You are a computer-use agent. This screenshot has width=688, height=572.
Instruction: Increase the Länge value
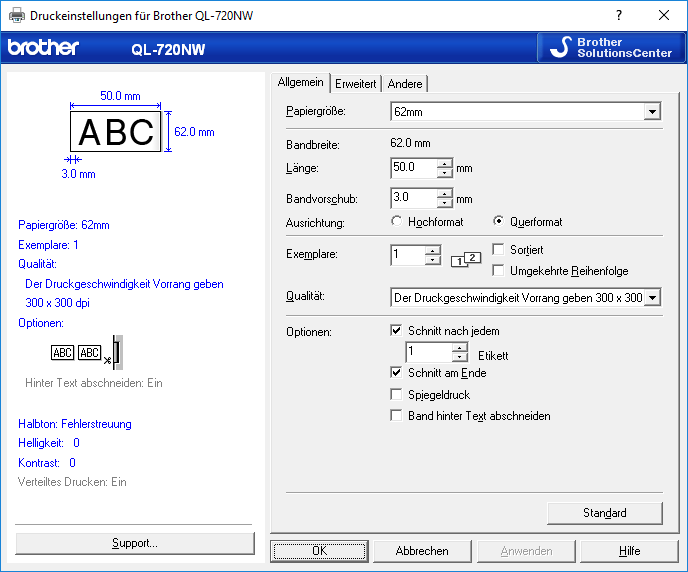tap(444, 163)
